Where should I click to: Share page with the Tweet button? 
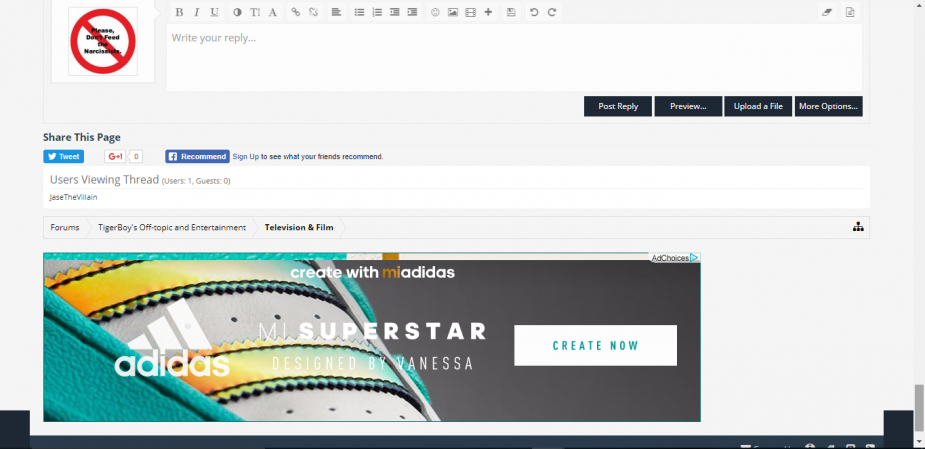click(63, 156)
